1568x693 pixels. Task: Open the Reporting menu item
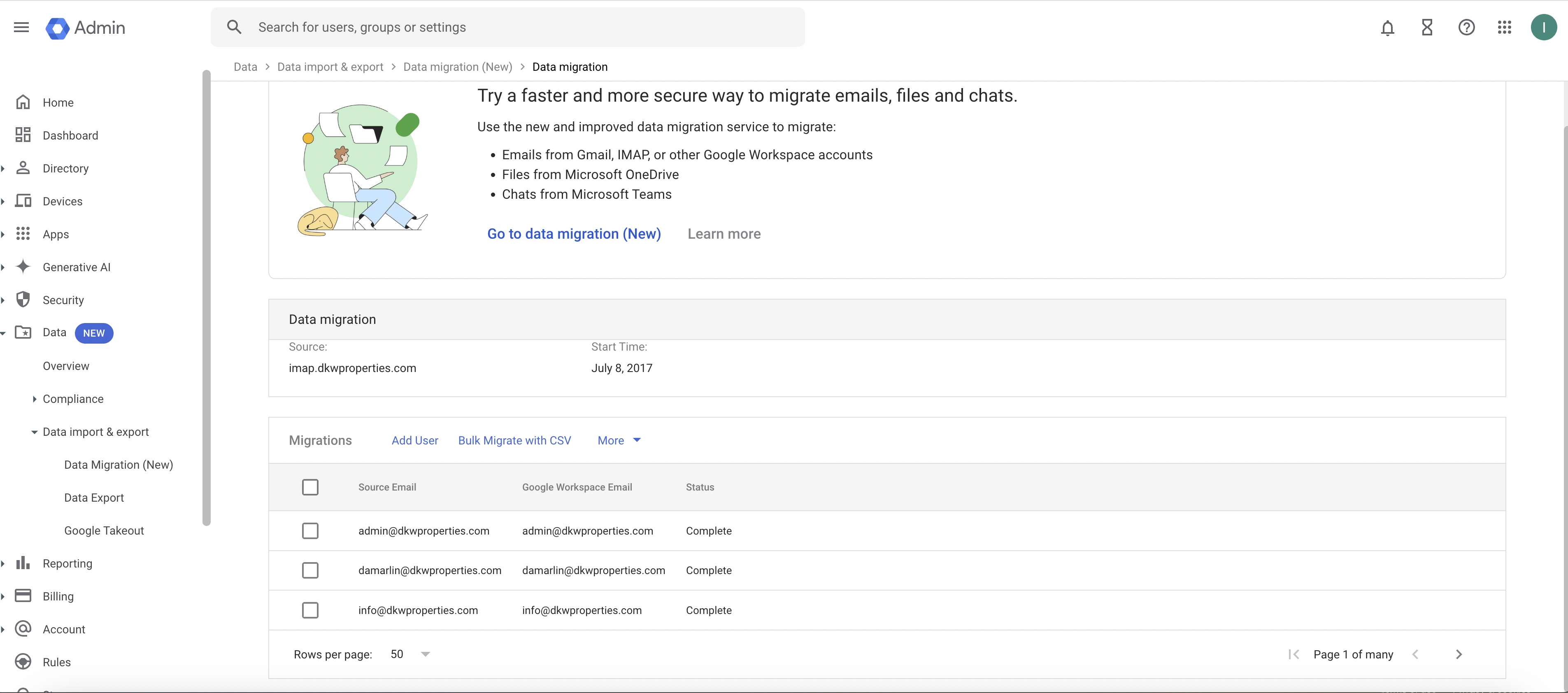click(x=67, y=563)
